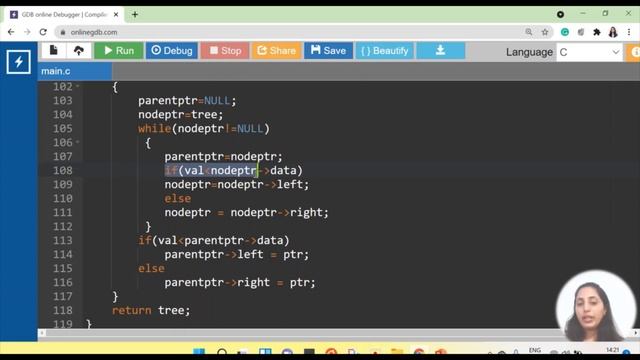640x360 pixels.
Task: Close the GDB online Debugger tab
Action: pos(116,15)
